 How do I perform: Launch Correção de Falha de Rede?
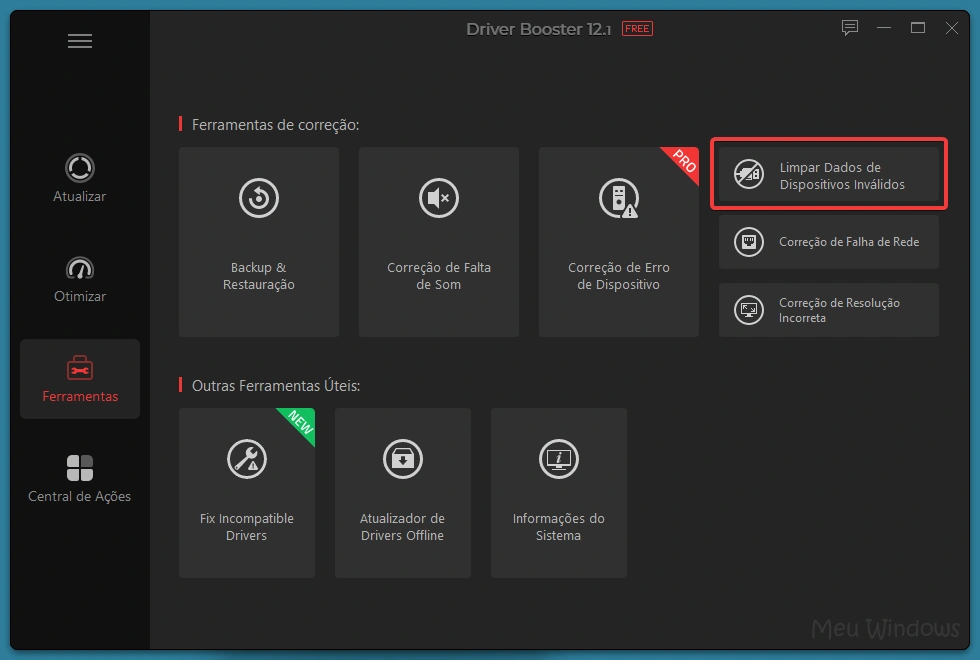tap(828, 241)
